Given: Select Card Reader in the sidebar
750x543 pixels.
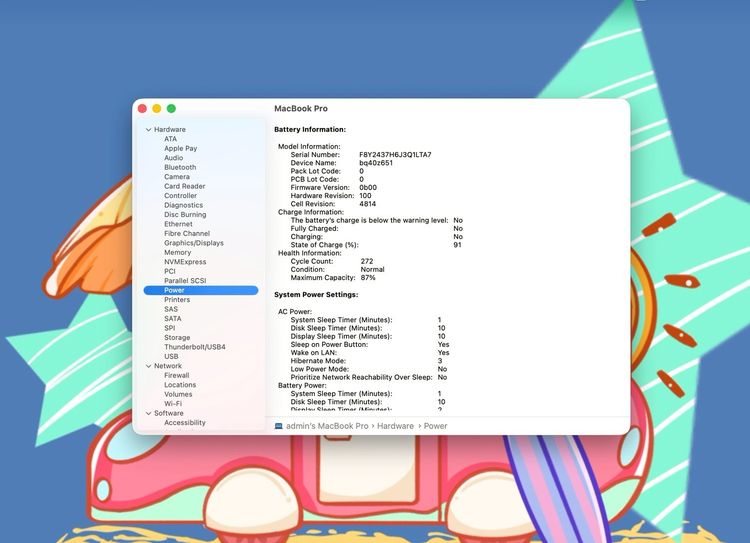Looking at the screenshot, I should coord(184,186).
